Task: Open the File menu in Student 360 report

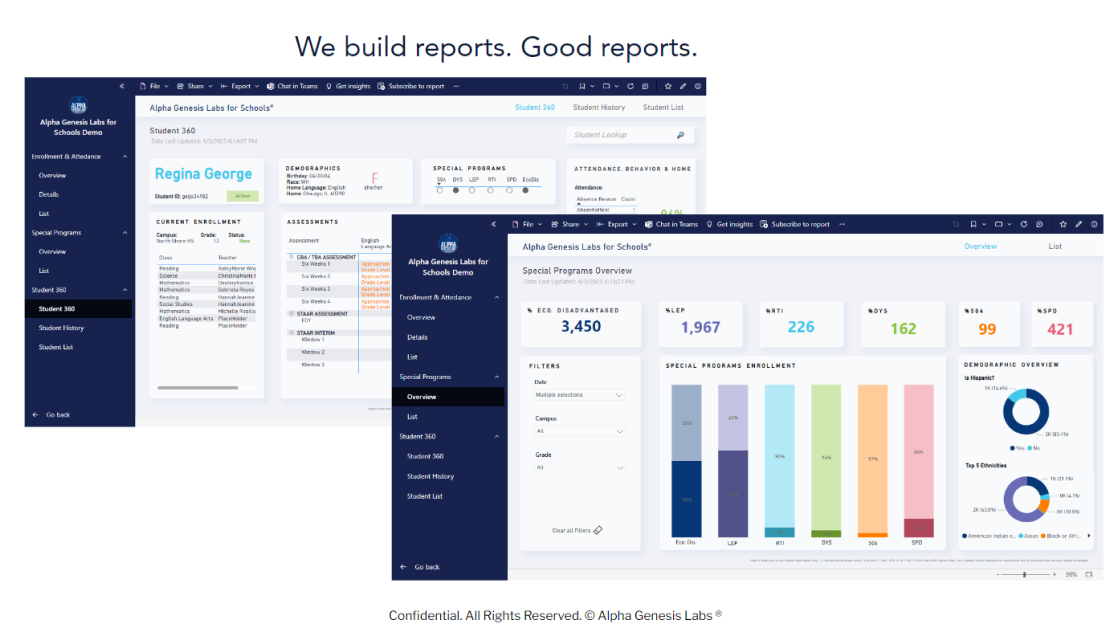Action: [153, 86]
